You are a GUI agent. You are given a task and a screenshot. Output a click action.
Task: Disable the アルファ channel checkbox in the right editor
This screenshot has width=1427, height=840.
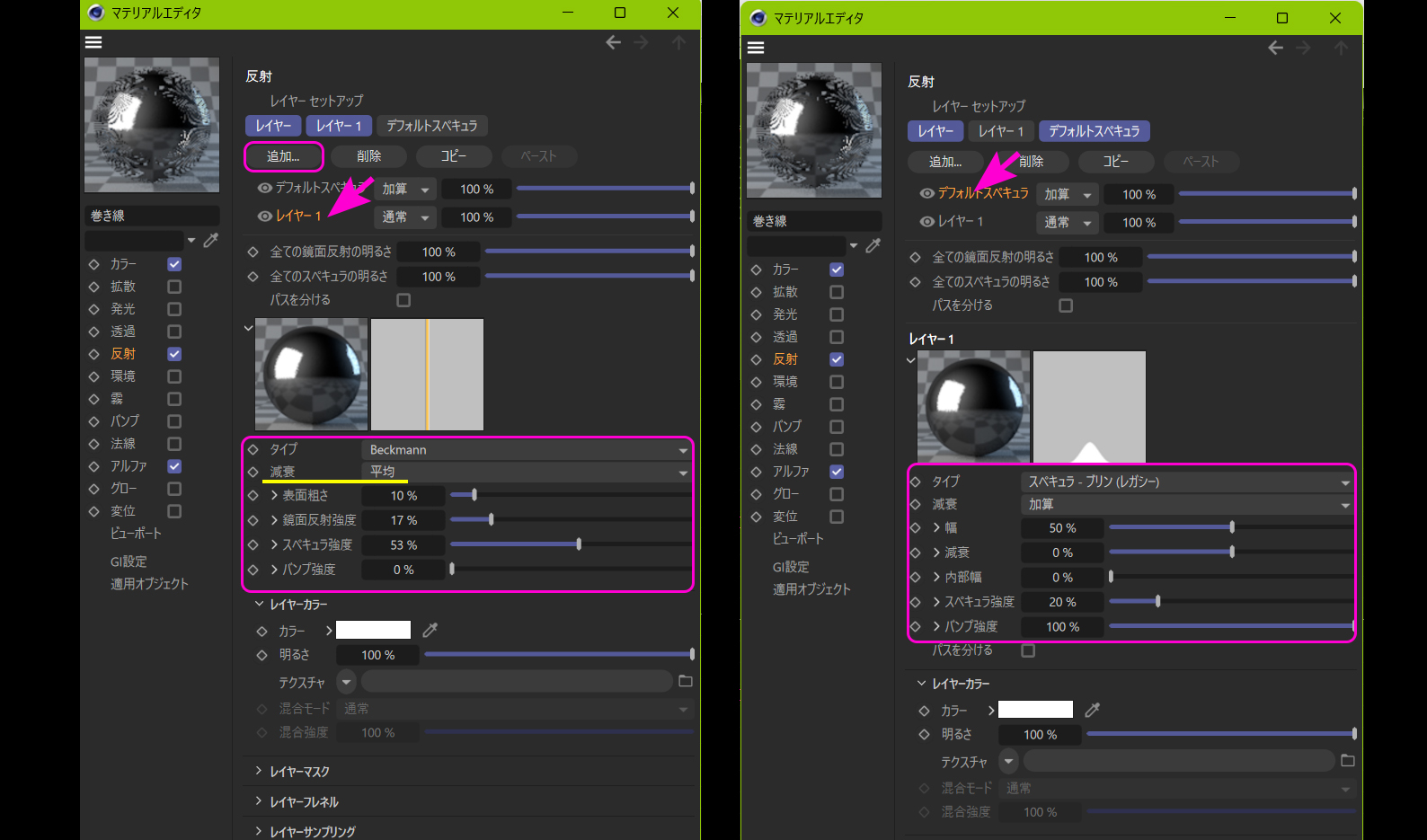[x=837, y=472]
